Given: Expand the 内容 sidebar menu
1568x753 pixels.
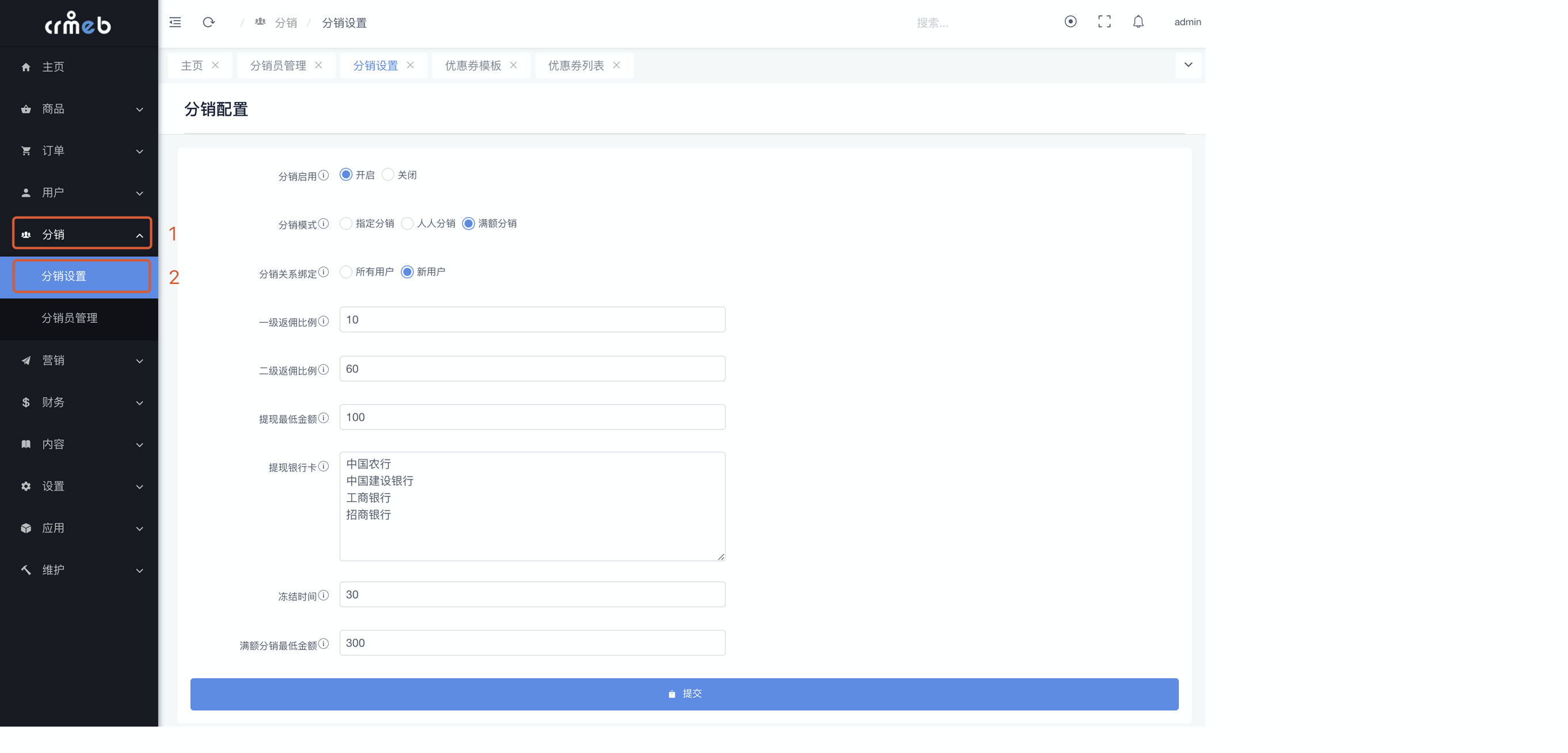Looking at the screenshot, I should coord(79,444).
